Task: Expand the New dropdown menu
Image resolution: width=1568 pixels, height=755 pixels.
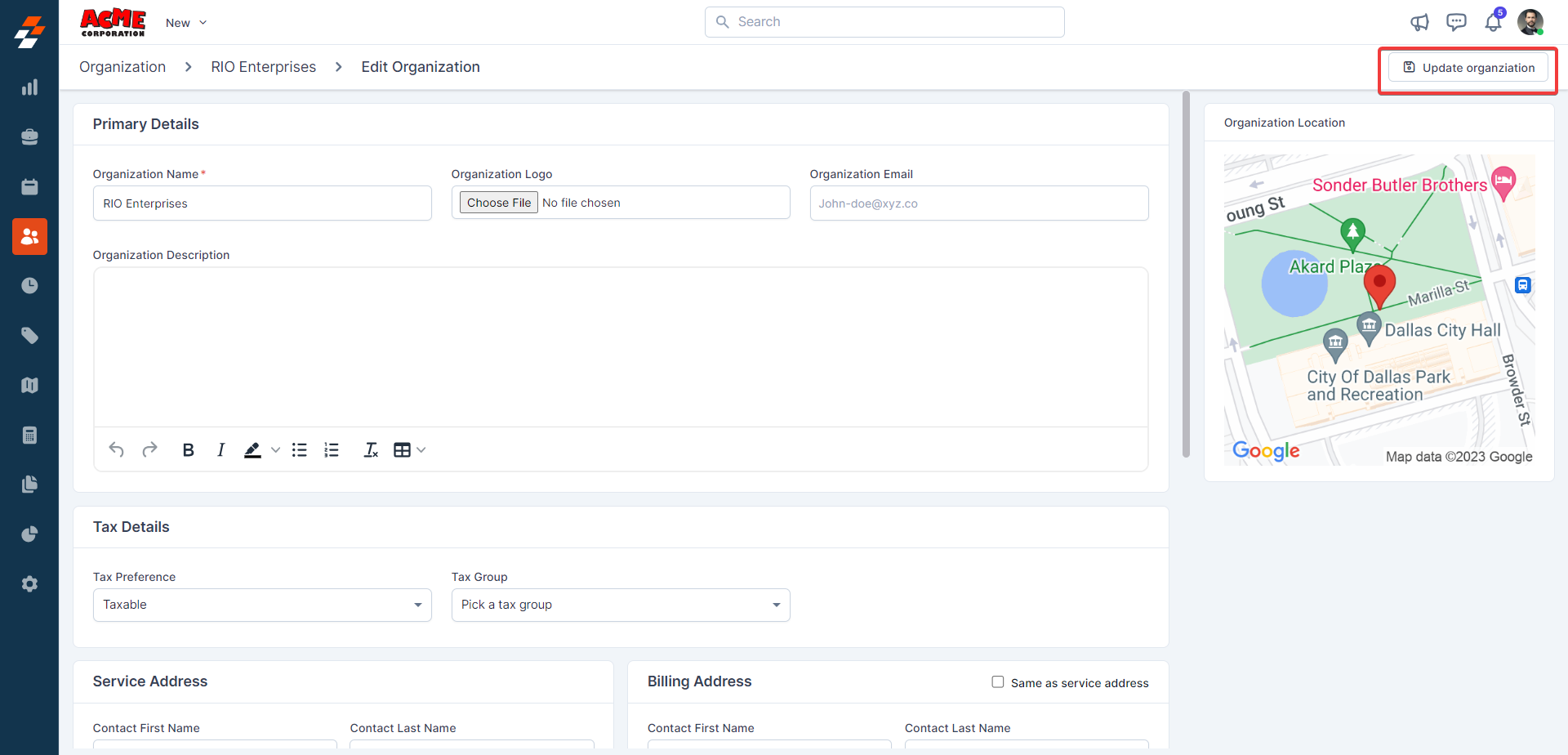Action: click(186, 23)
